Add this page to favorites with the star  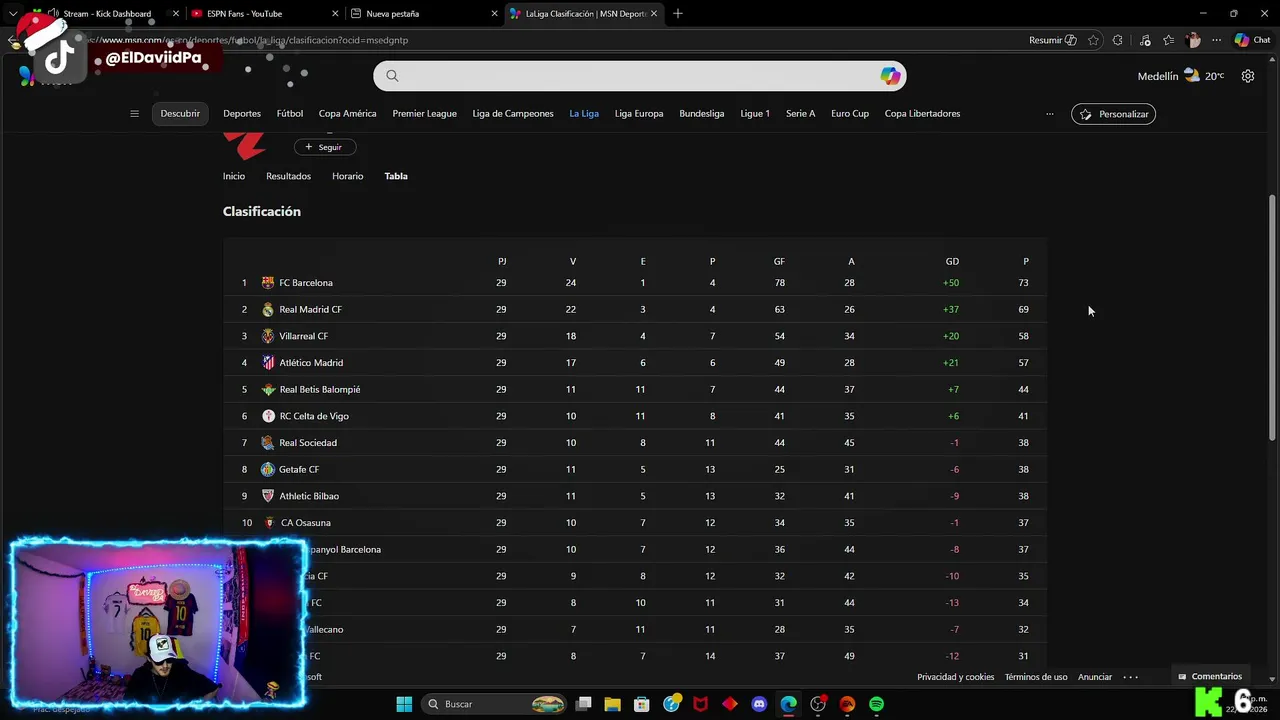[x=1093, y=40]
